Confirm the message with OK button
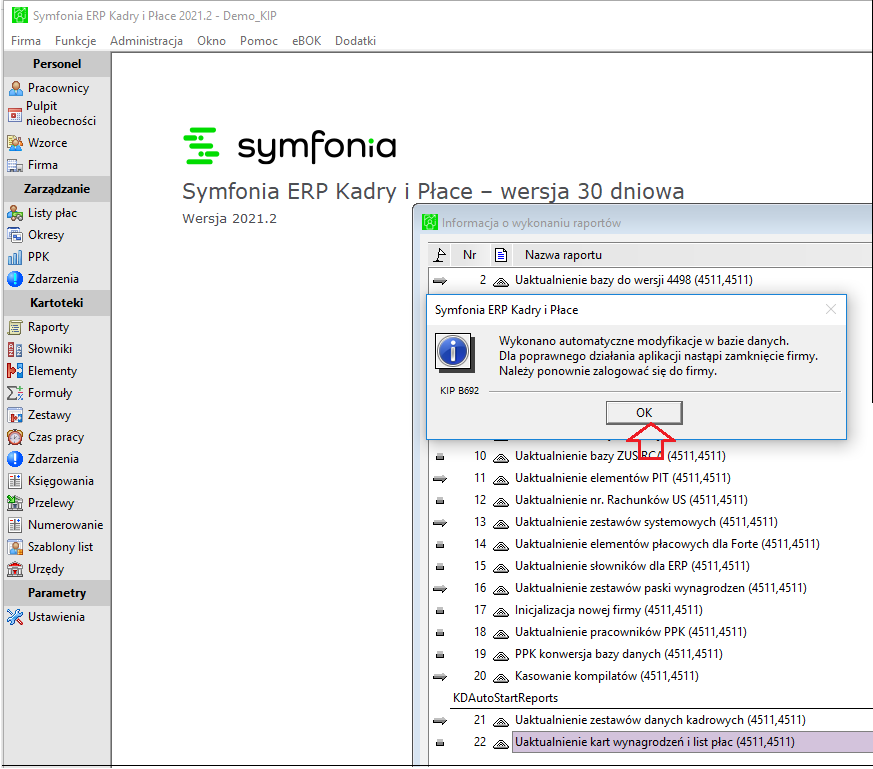 (x=644, y=413)
